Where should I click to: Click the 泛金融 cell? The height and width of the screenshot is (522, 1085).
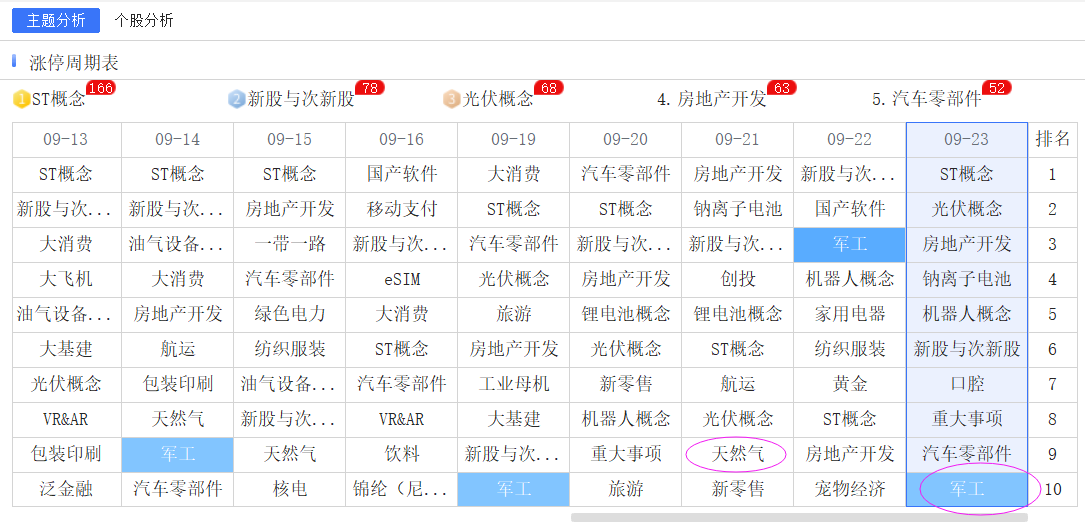66,489
